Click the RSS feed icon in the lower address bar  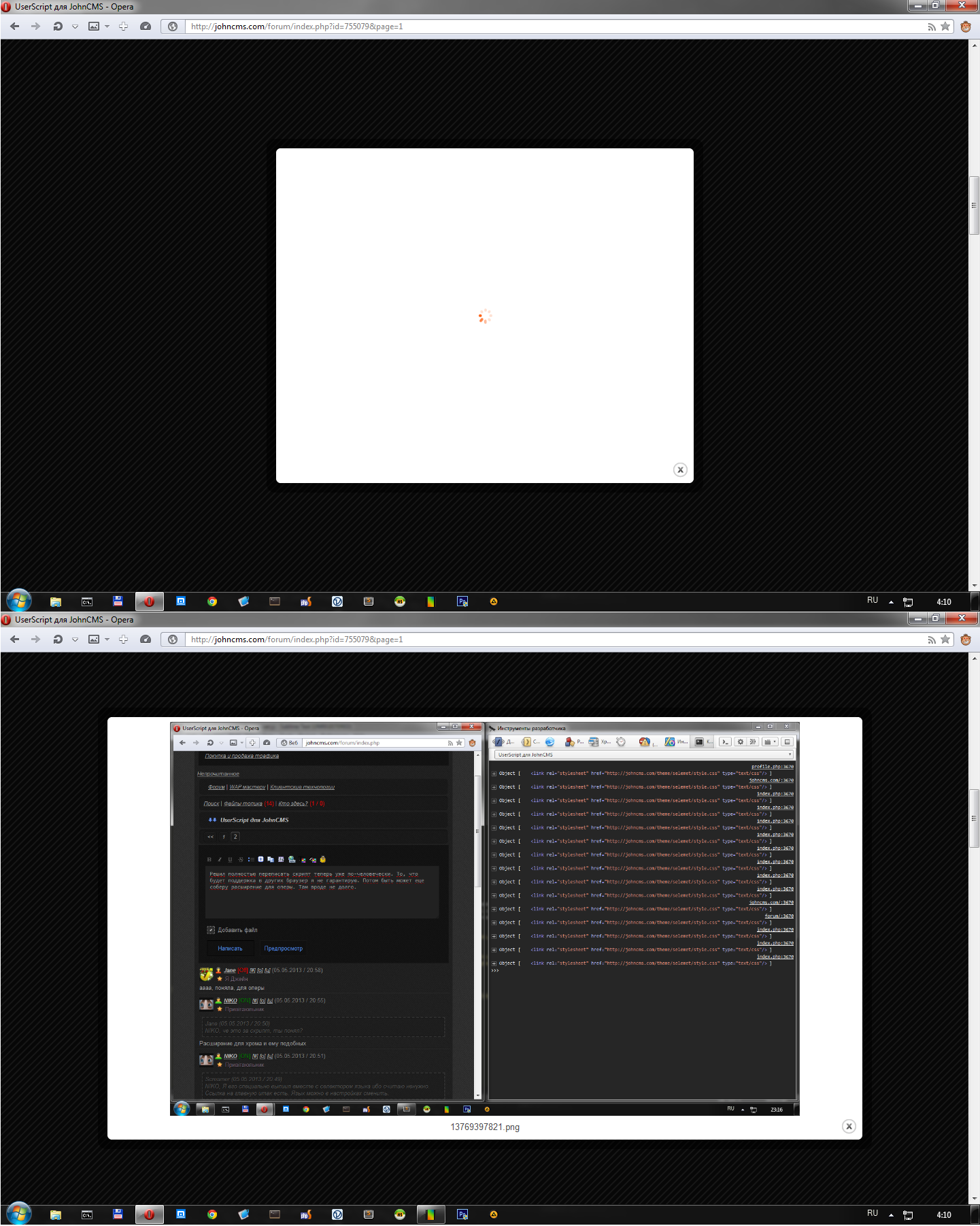[x=932, y=640]
